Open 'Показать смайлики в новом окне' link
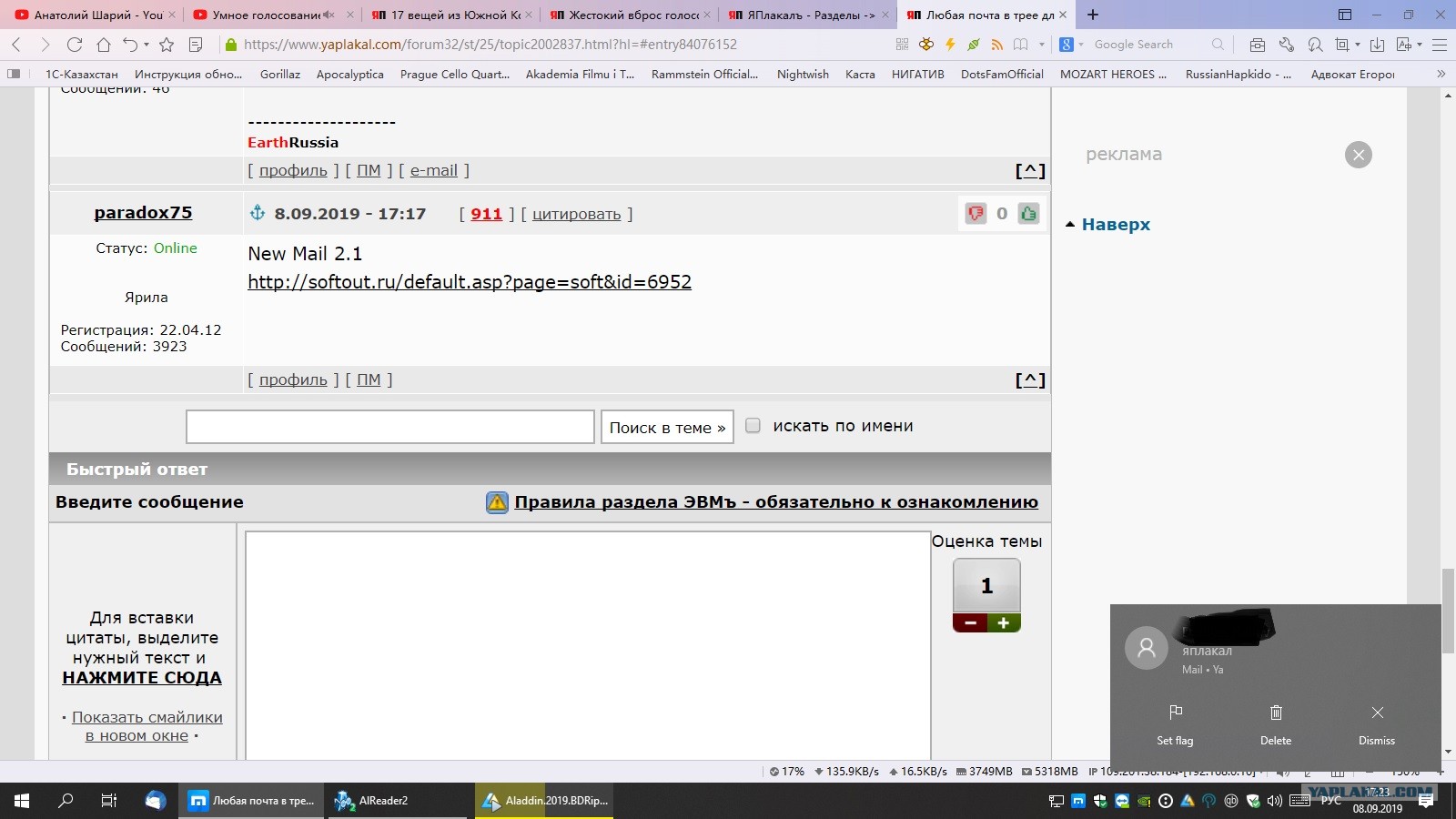This screenshot has height=819, width=1456. [147, 726]
